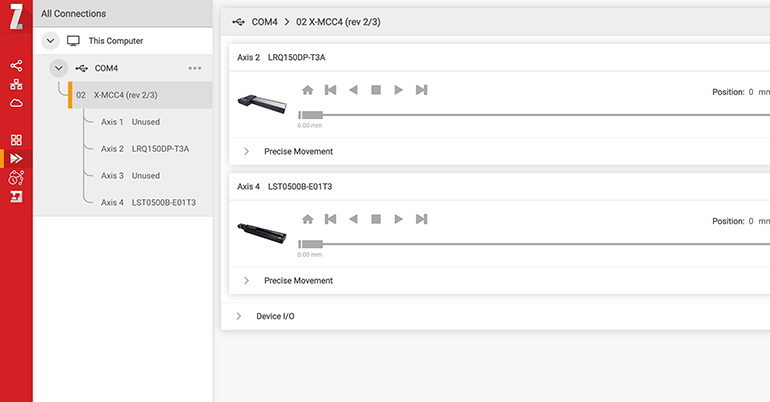
Task: Home the Axis 2 LRQ150DP-T3A stage
Action: click(x=307, y=90)
